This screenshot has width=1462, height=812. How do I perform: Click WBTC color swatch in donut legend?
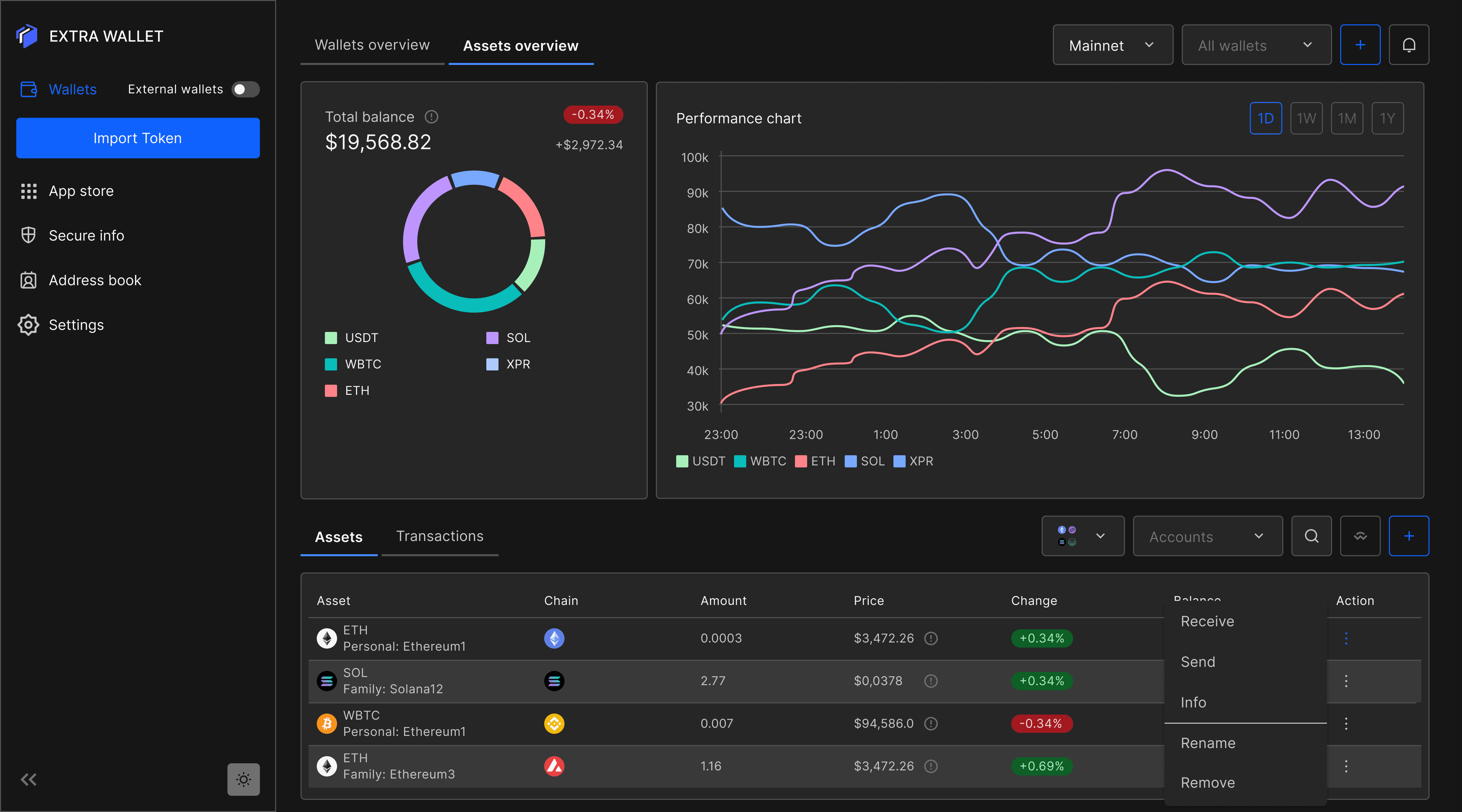coord(331,364)
